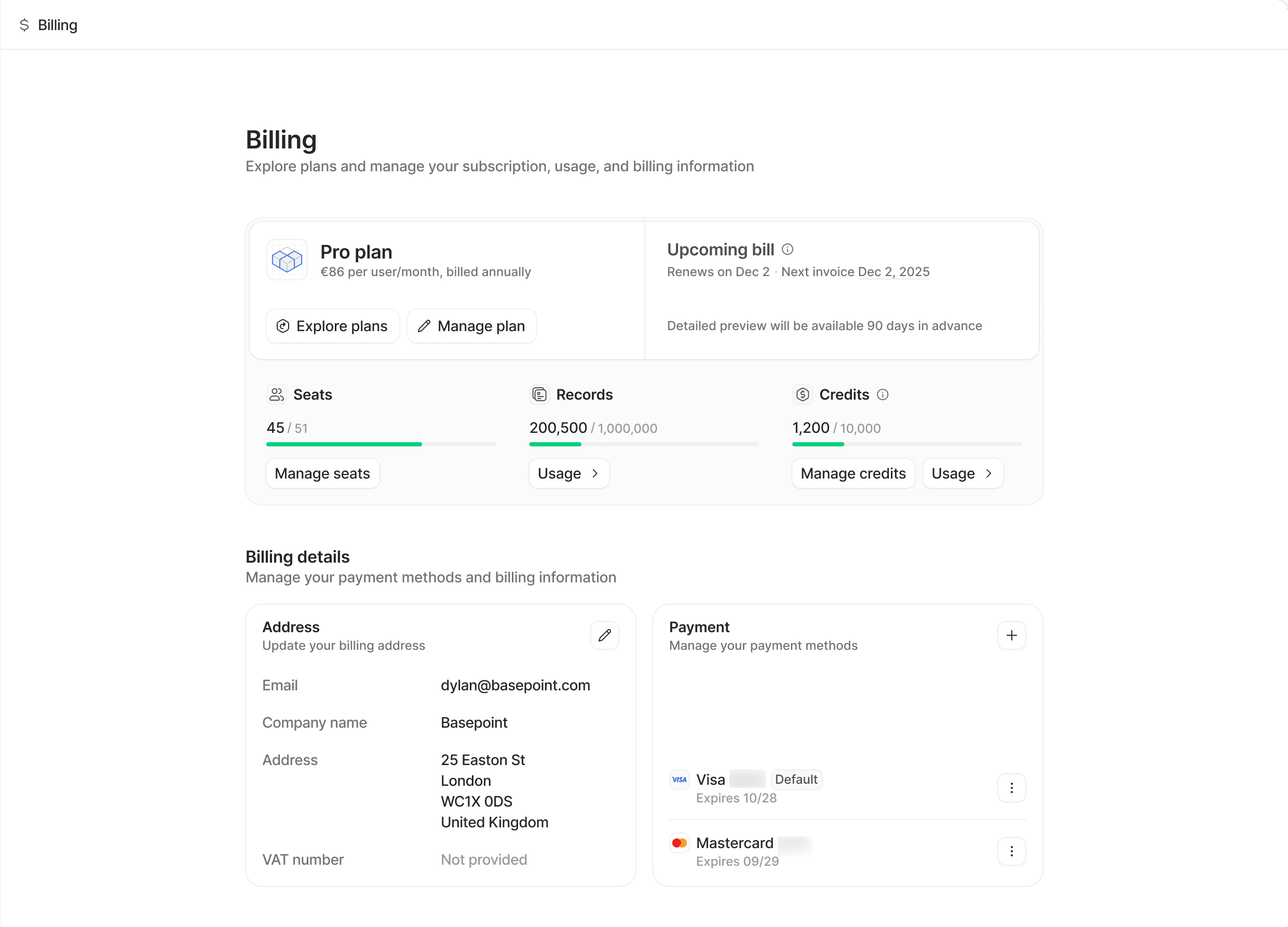
Task: Click the pencil icon to edit the address
Action: (604, 635)
